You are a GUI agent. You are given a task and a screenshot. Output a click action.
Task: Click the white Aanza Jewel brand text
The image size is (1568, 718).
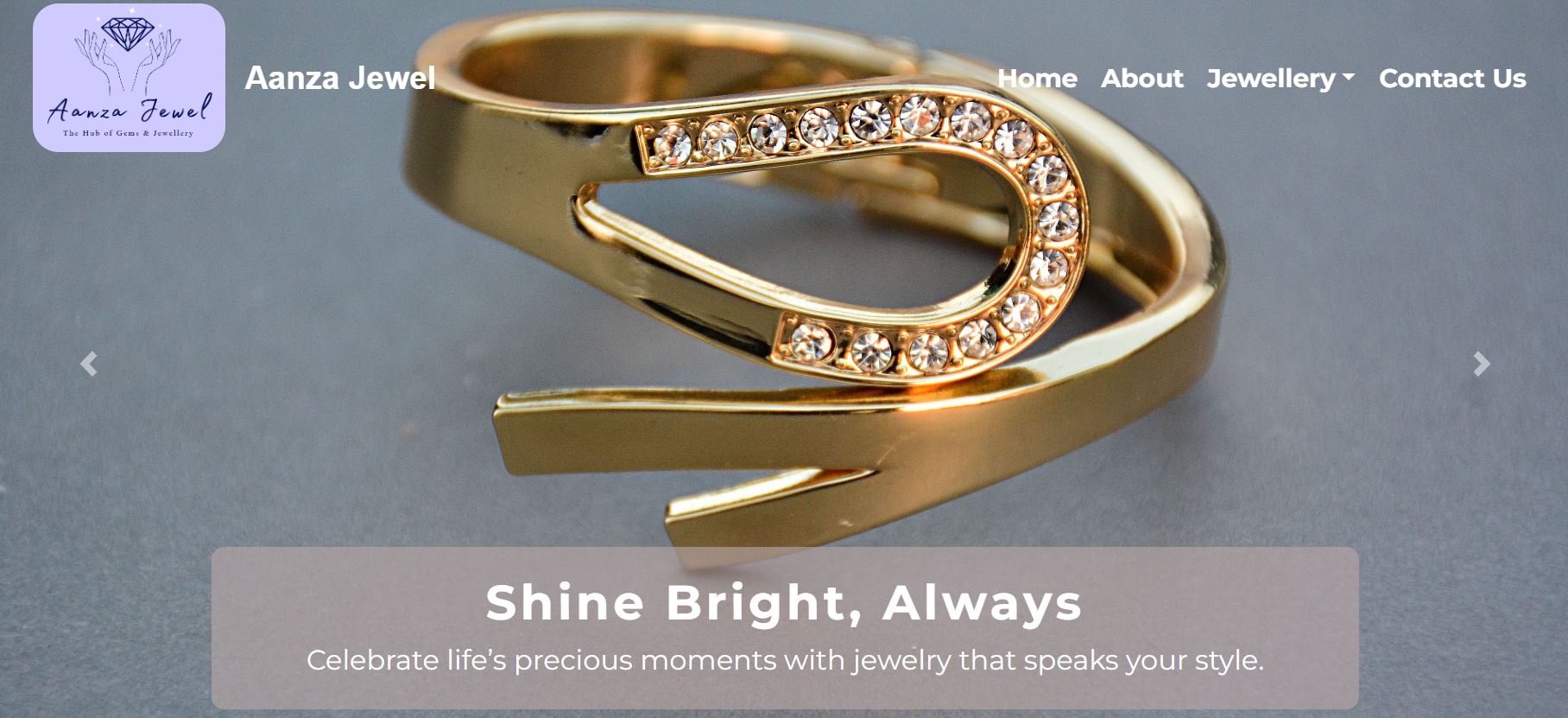pos(340,78)
